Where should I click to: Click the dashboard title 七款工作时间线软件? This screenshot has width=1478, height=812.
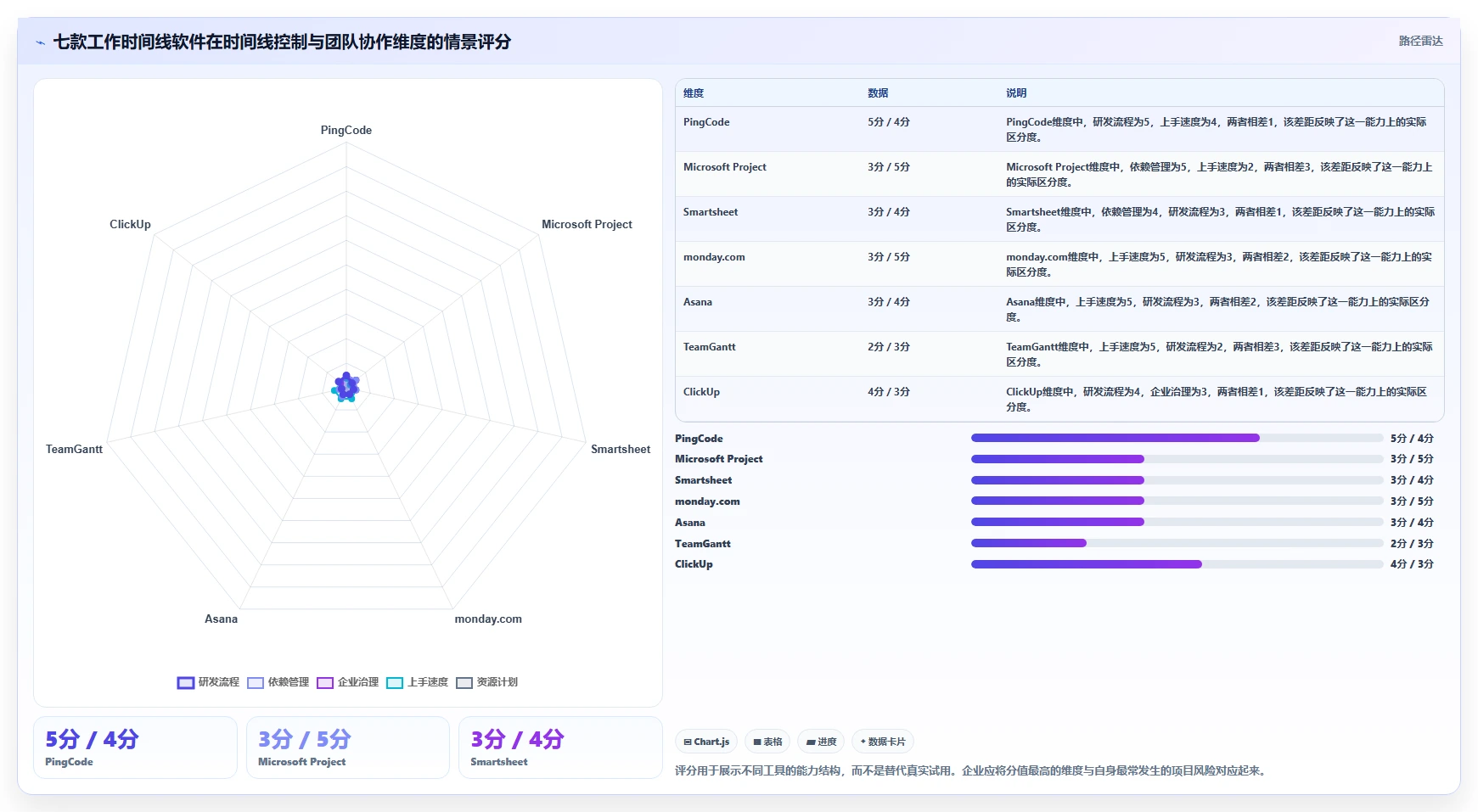pos(282,42)
